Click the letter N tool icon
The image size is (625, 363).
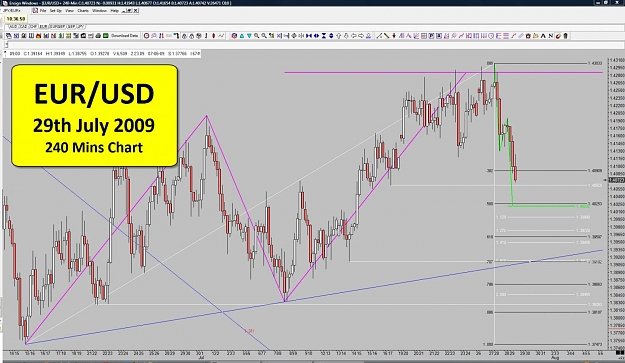(x=550, y=36)
